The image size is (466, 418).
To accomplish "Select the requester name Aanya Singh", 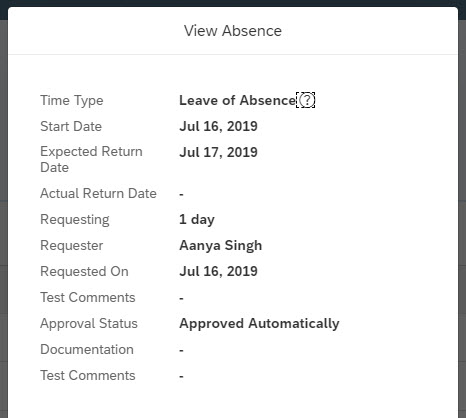I will coord(221,246).
